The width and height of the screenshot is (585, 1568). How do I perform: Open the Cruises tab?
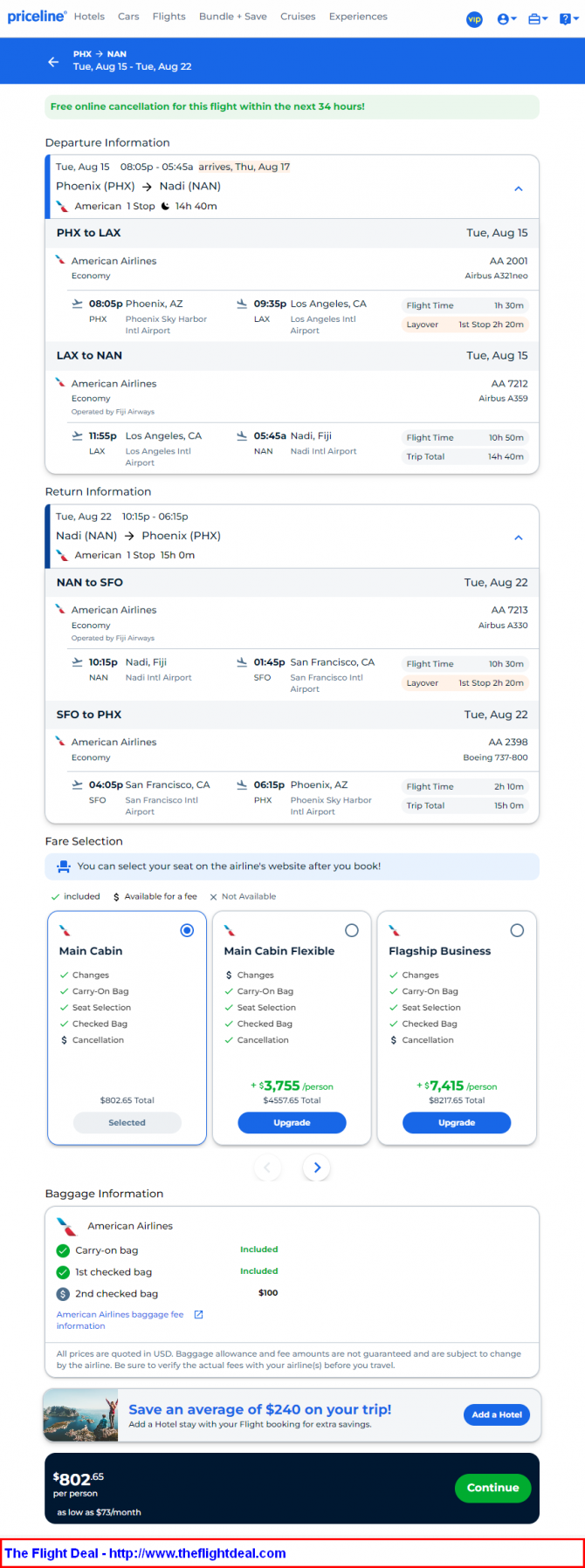pyautogui.click(x=298, y=17)
